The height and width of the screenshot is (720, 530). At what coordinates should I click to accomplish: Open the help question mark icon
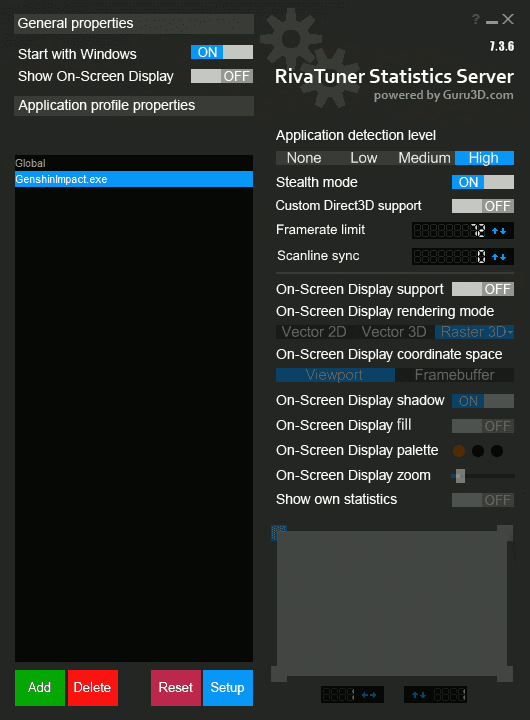pos(475,19)
